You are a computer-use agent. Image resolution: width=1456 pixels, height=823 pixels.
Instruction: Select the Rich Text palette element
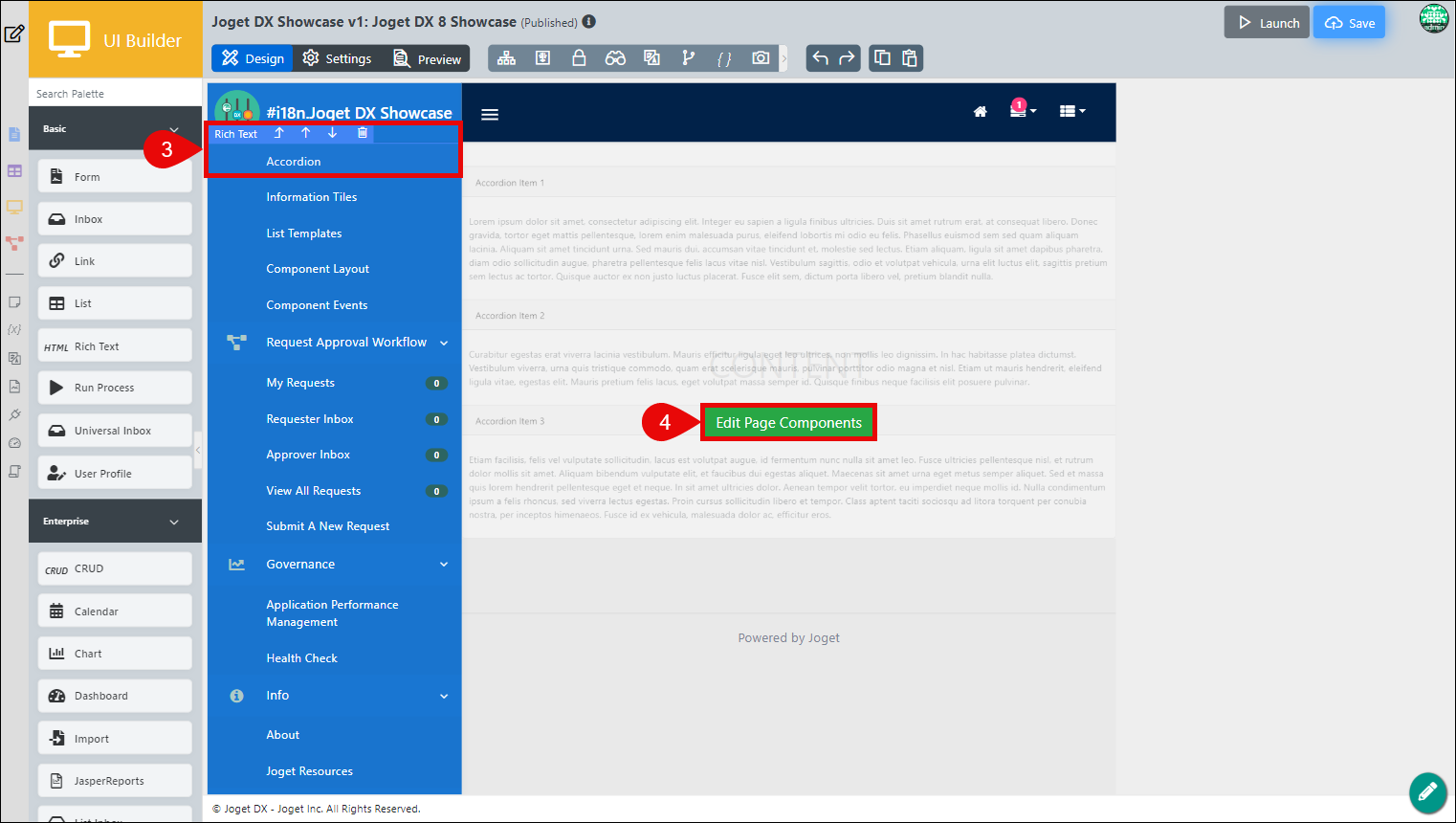(115, 346)
